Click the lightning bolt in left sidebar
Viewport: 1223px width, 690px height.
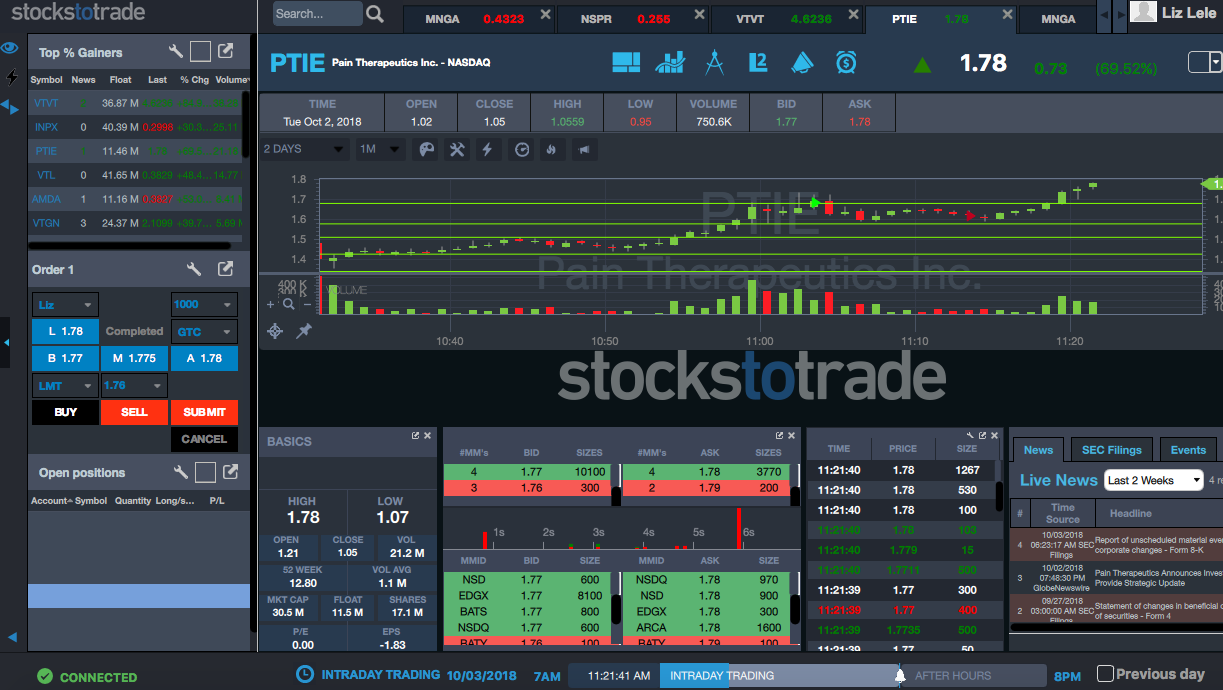(12, 76)
